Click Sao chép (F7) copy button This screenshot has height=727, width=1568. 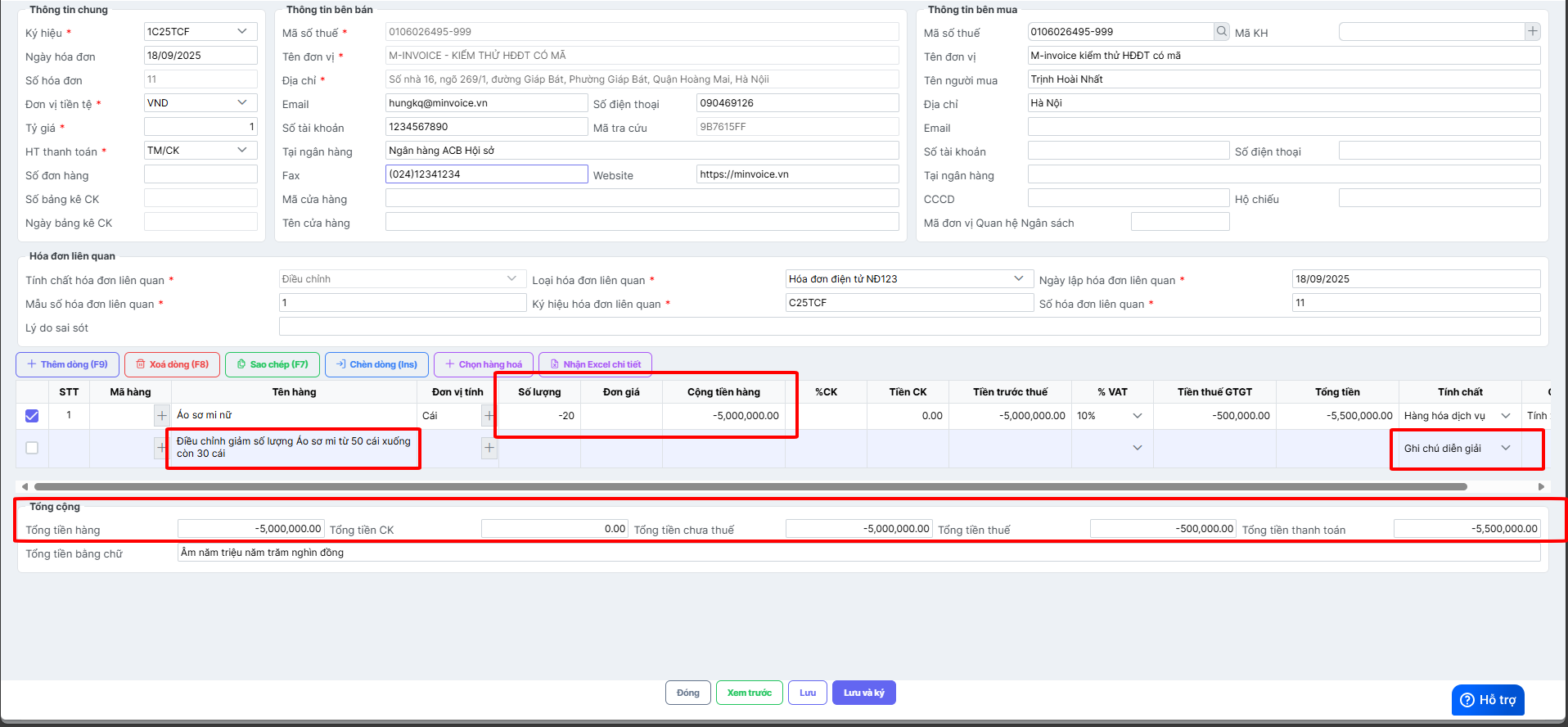pyautogui.click(x=272, y=364)
